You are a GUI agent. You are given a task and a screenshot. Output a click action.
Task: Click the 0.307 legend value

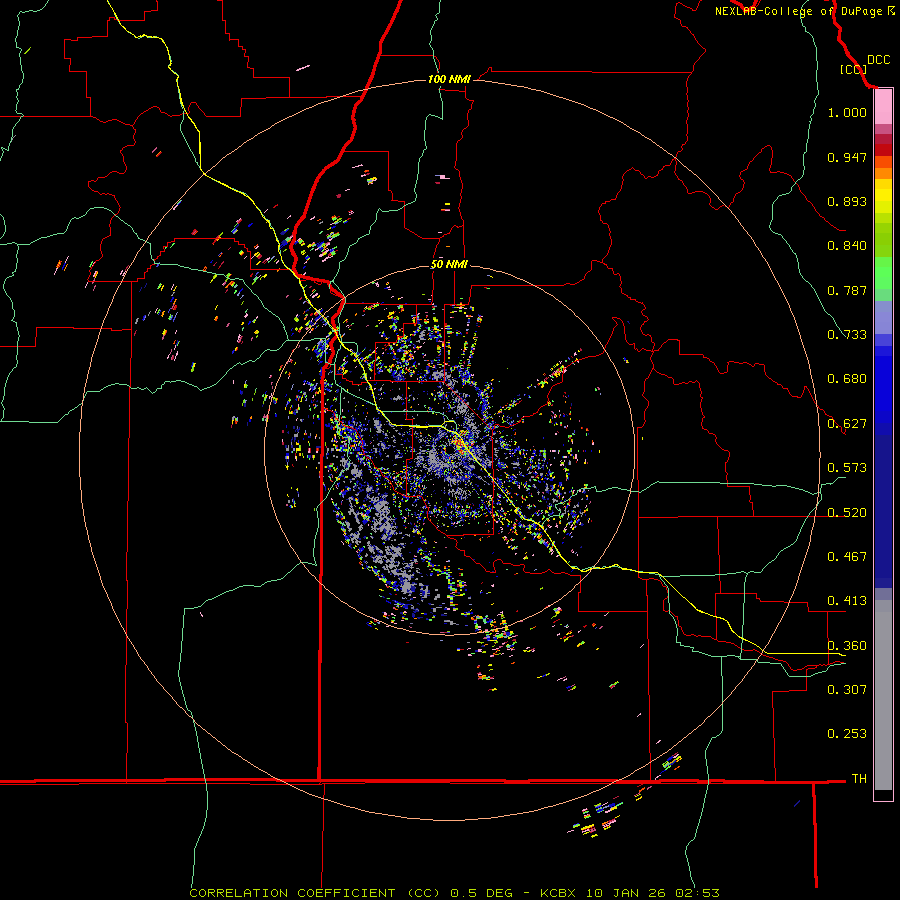coord(847,689)
